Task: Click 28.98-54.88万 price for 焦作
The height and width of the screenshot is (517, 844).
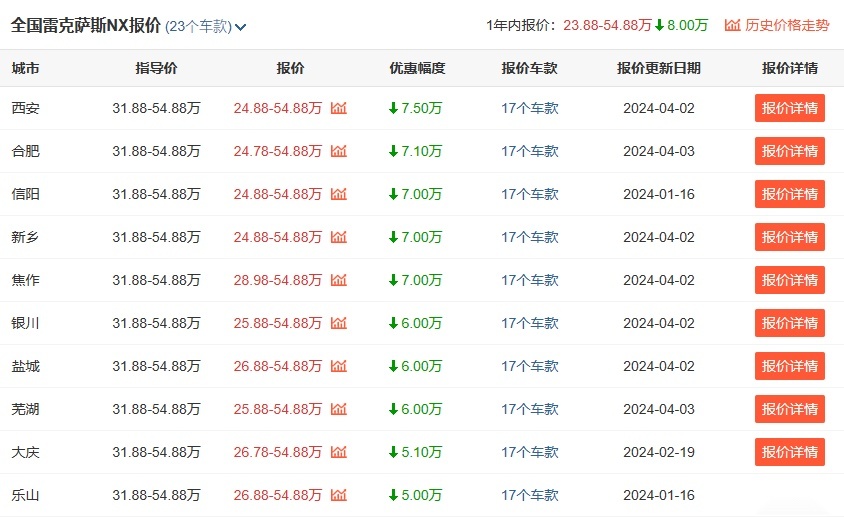Action: click(278, 281)
